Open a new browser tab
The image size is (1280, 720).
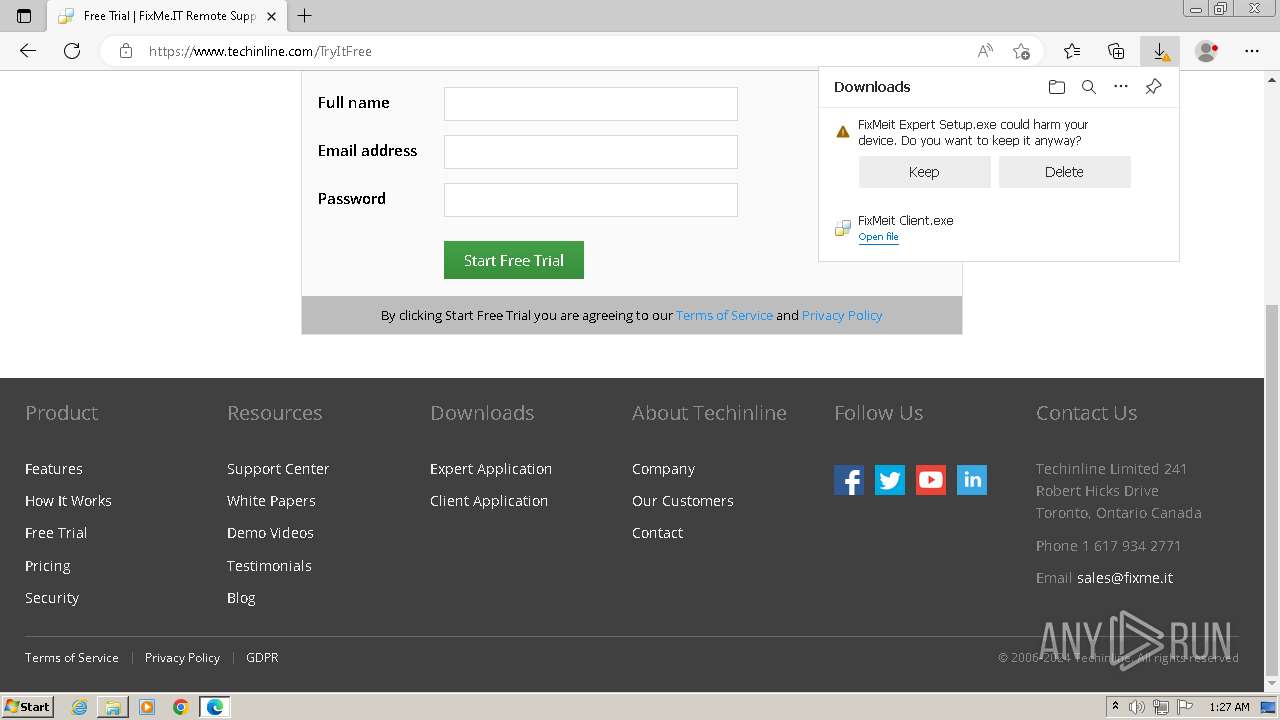(305, 16)
